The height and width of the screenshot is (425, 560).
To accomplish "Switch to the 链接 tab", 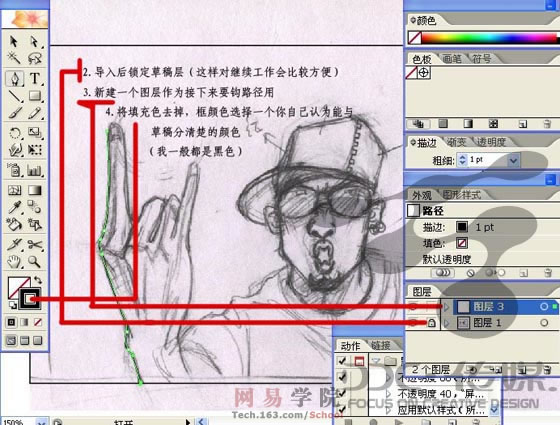I will [x=381, y=345].
